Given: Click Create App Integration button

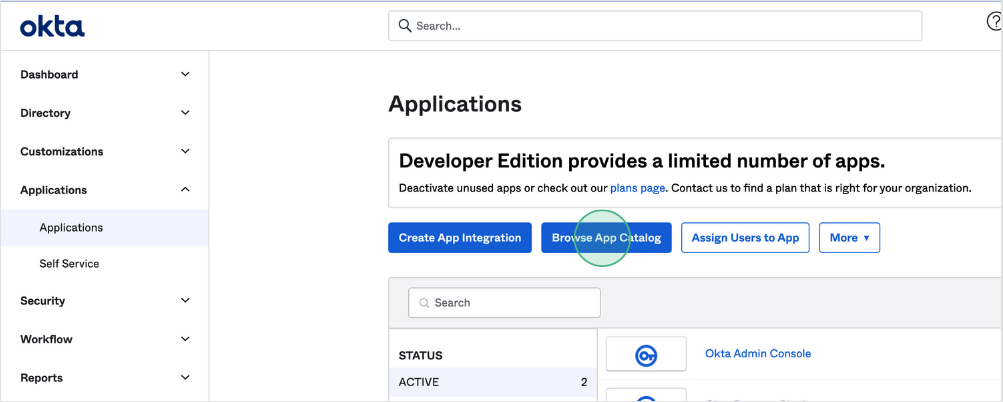Looking at the screenshot, I should 460,237.
